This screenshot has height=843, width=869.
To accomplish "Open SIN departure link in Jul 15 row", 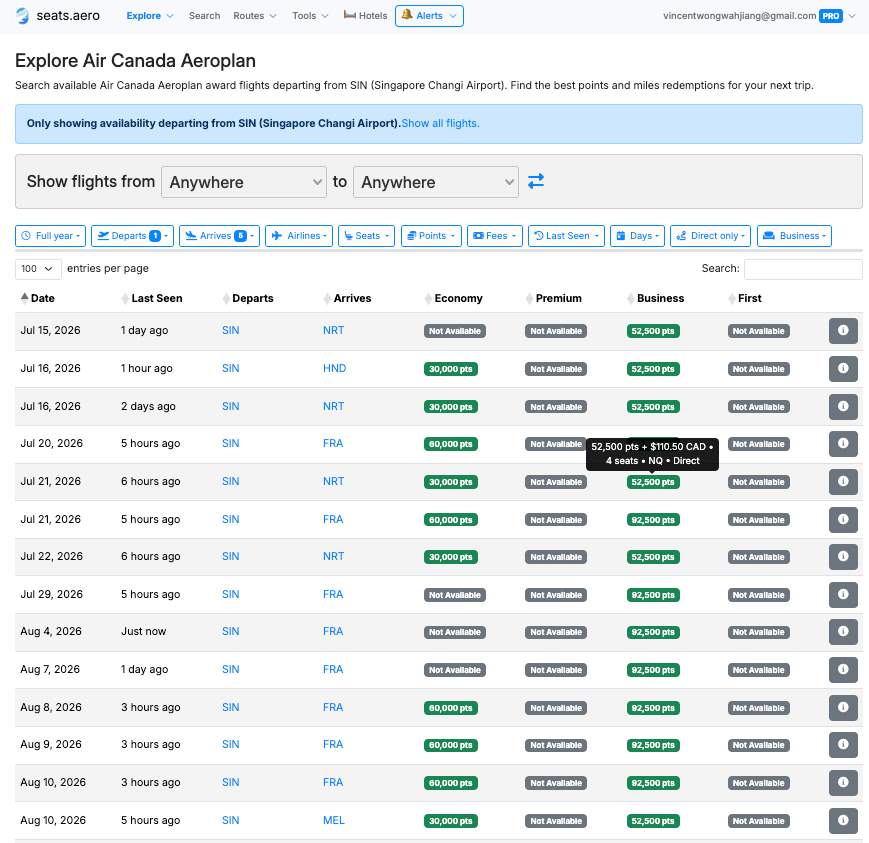I will 231,330.
